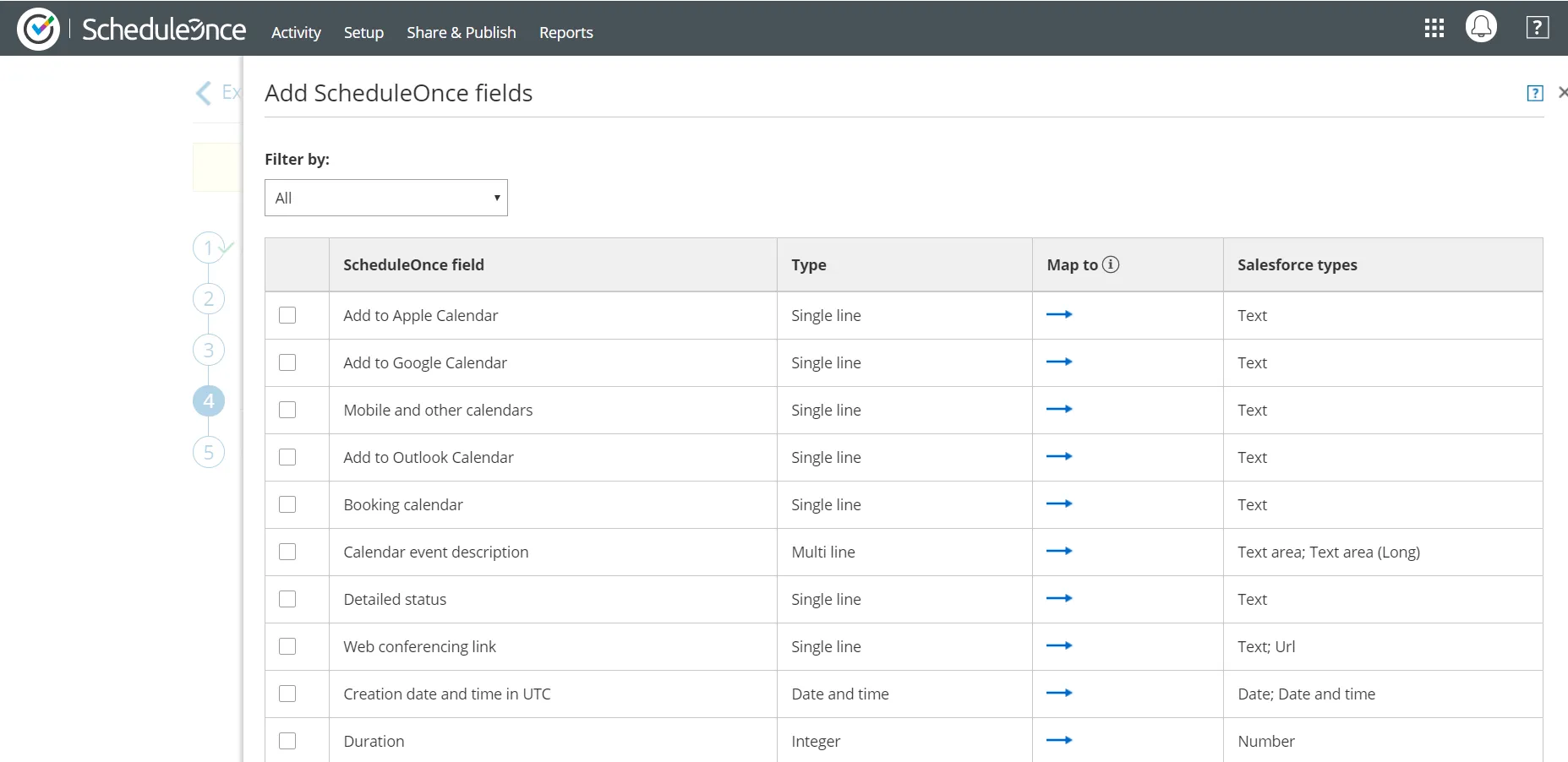Screen dimensions: 1568x762
Task: Click the map arrow for Add to Outlook Calendar
Action: pyautogui.click(x=1059, y=456)
